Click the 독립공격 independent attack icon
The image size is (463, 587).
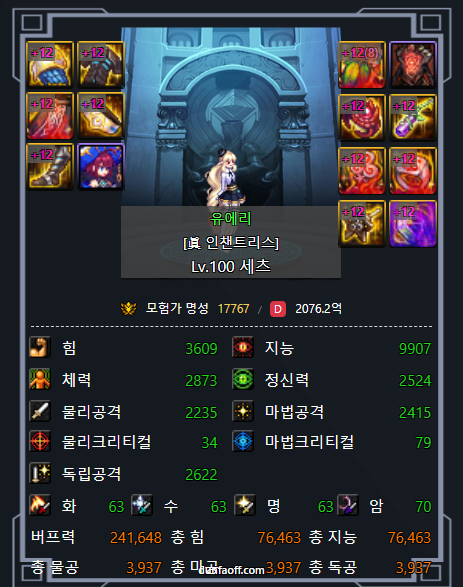tap(40, 473)
